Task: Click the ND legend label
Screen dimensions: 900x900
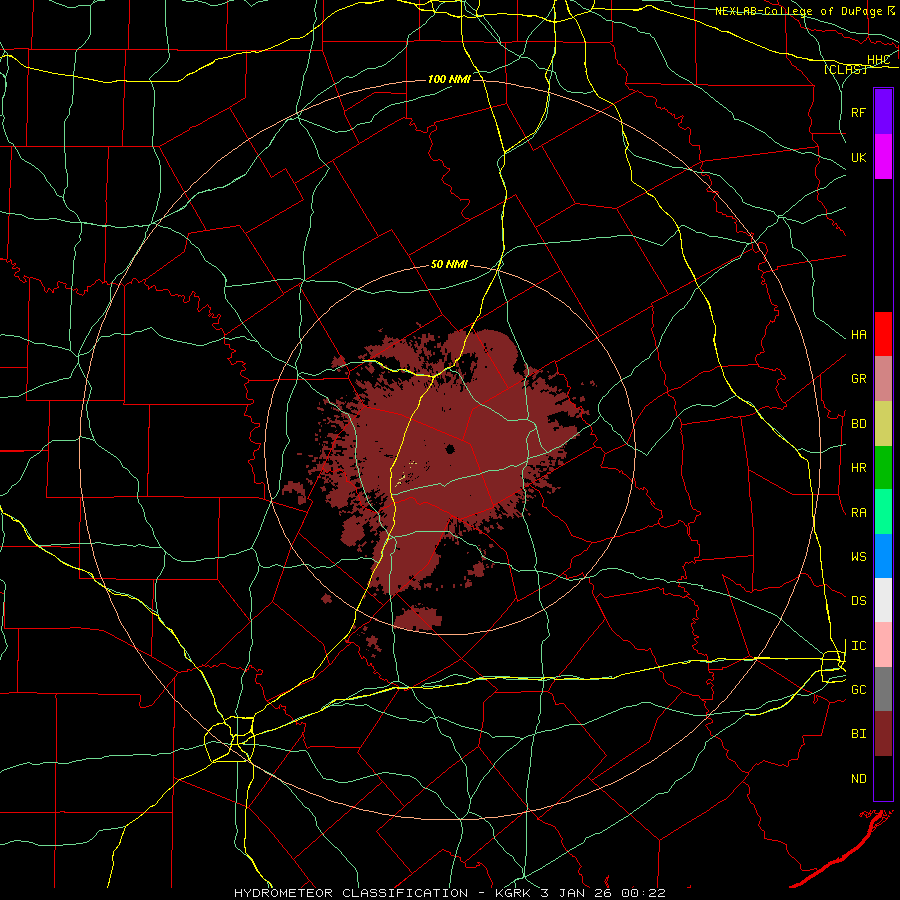Action: 858,779
